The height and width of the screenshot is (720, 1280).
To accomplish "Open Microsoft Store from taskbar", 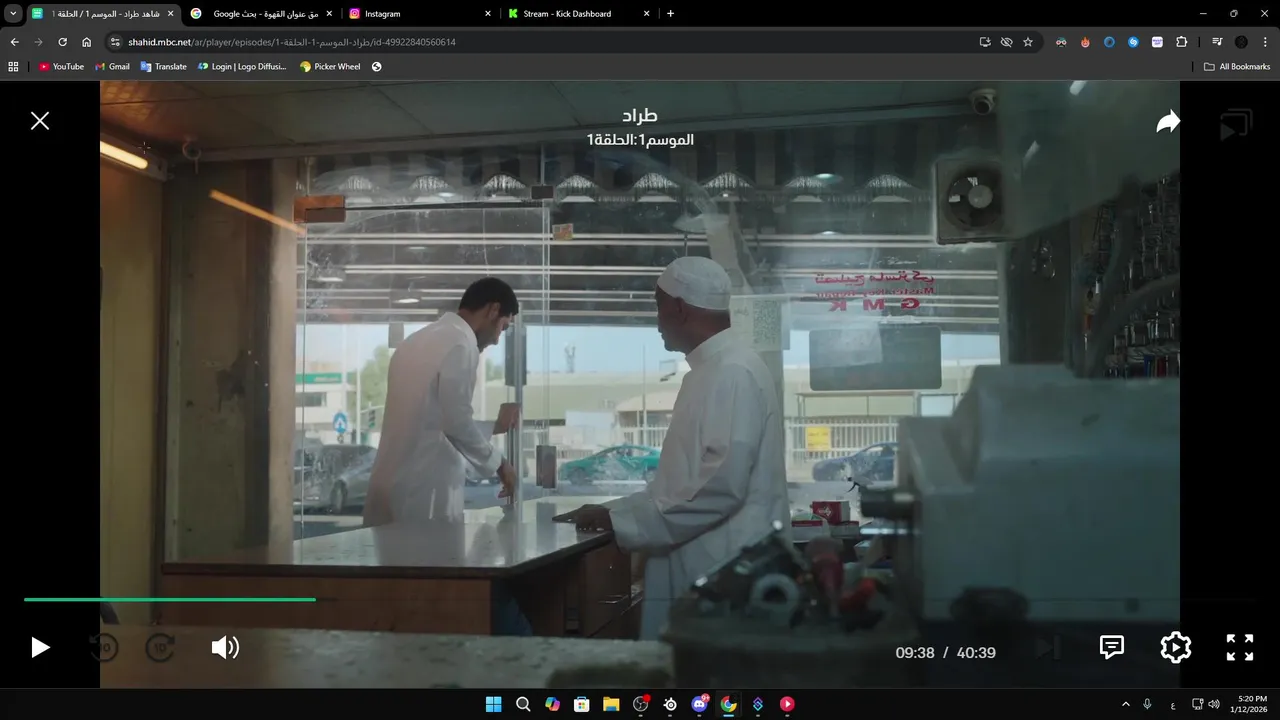I will pos(581,704).
